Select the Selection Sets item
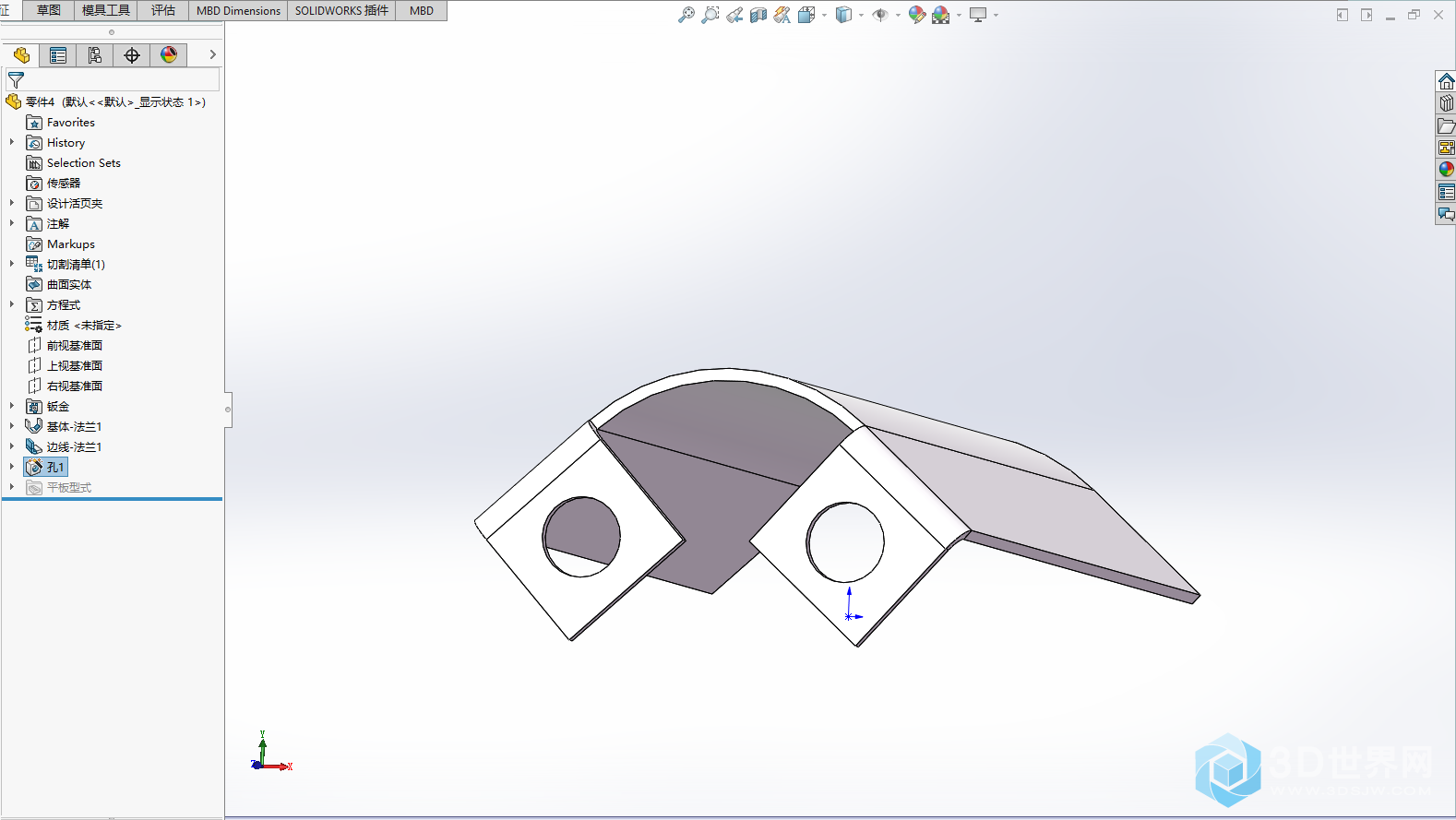Image resolution: width=1456 pixels, height=820 pixels. pos(74,163)
